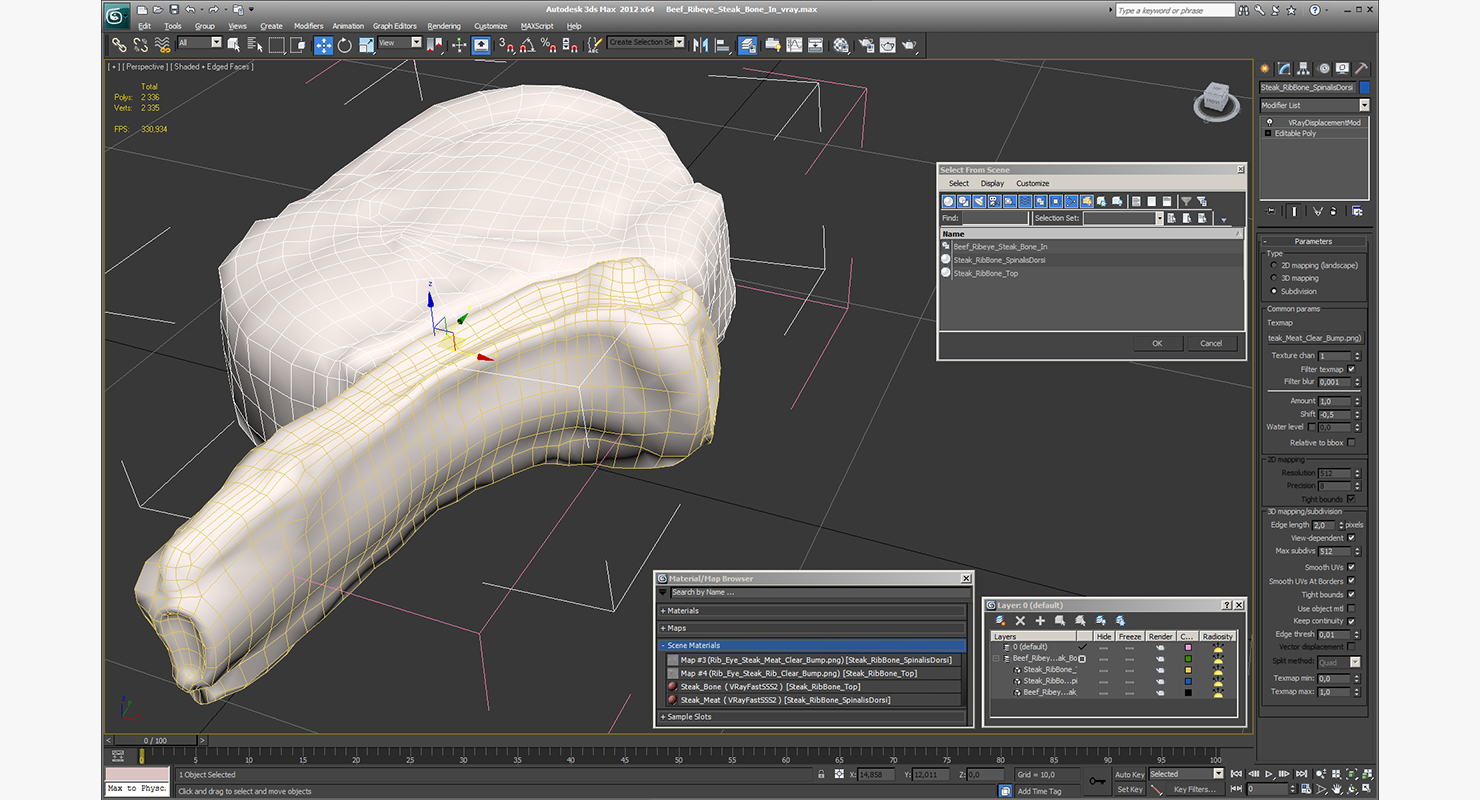
Task: Open the Modifiers menu
Action: pyautogui.click(x=308, y=26)
